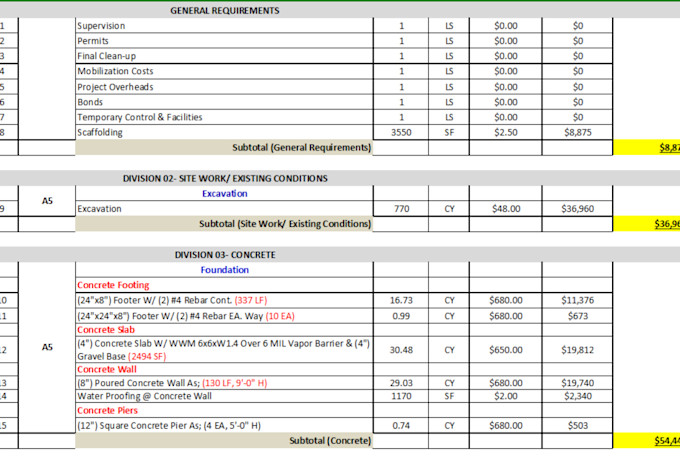Select the $503 total cell
680x459 pixels.
tap(577, 426)
